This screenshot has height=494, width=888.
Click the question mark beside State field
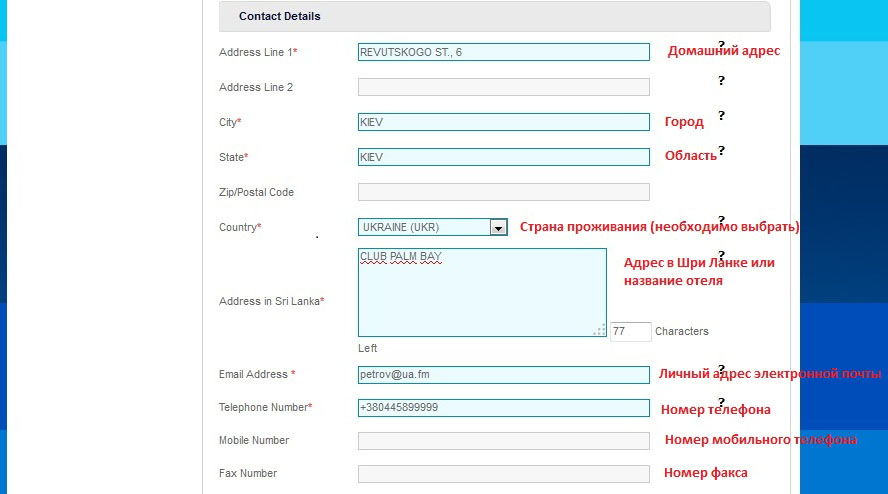pos(721,151)
